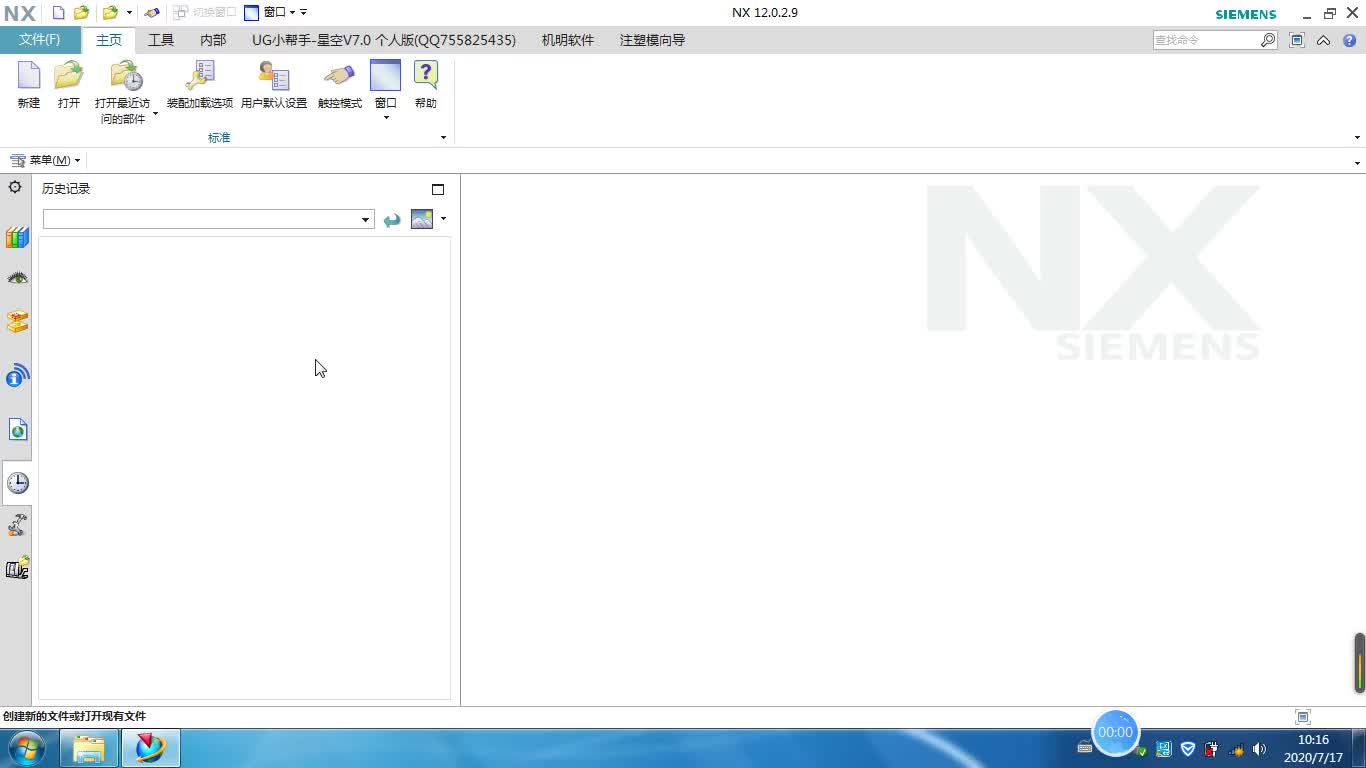
Task: Expand the top border bar options arrow
Action: pyautogui.click(x=1357, y=162)
